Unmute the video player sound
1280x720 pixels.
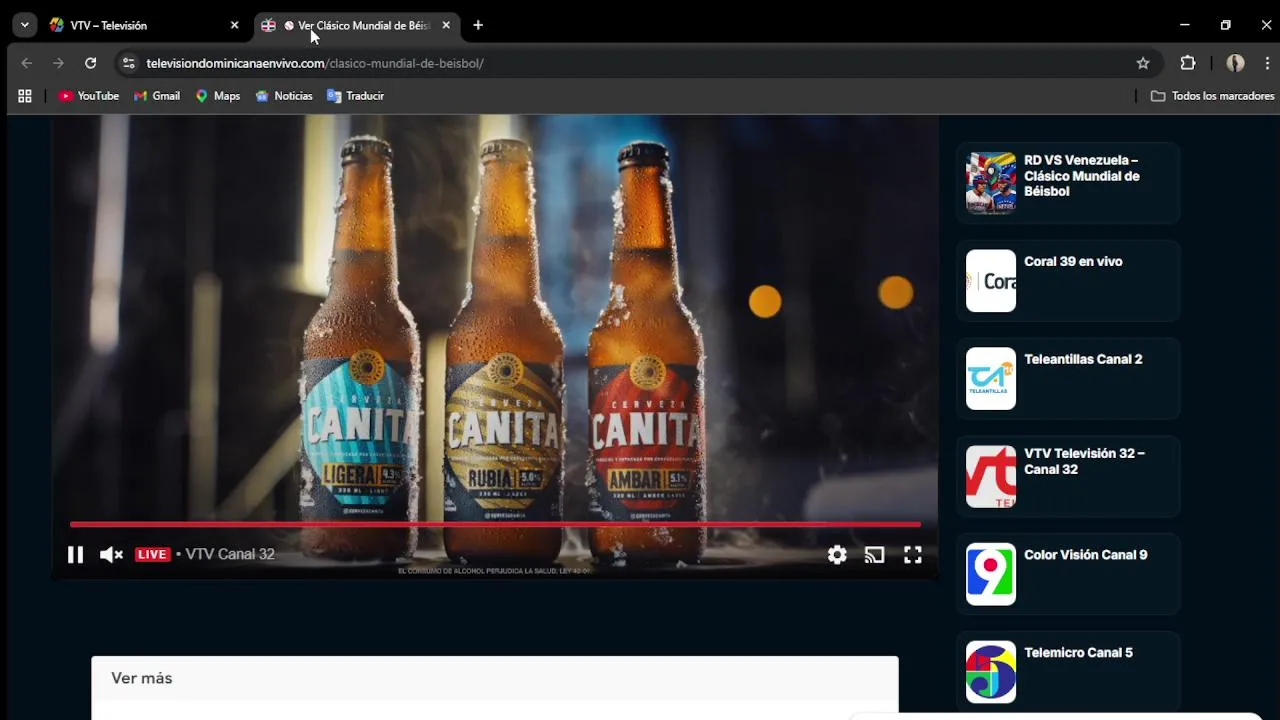111,555
